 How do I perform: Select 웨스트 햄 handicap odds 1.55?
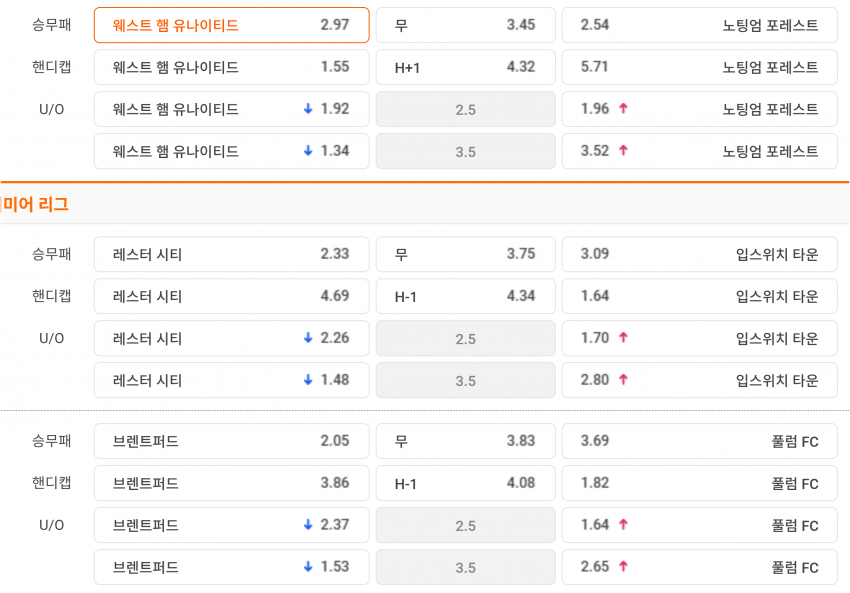(x=231, y=67)
